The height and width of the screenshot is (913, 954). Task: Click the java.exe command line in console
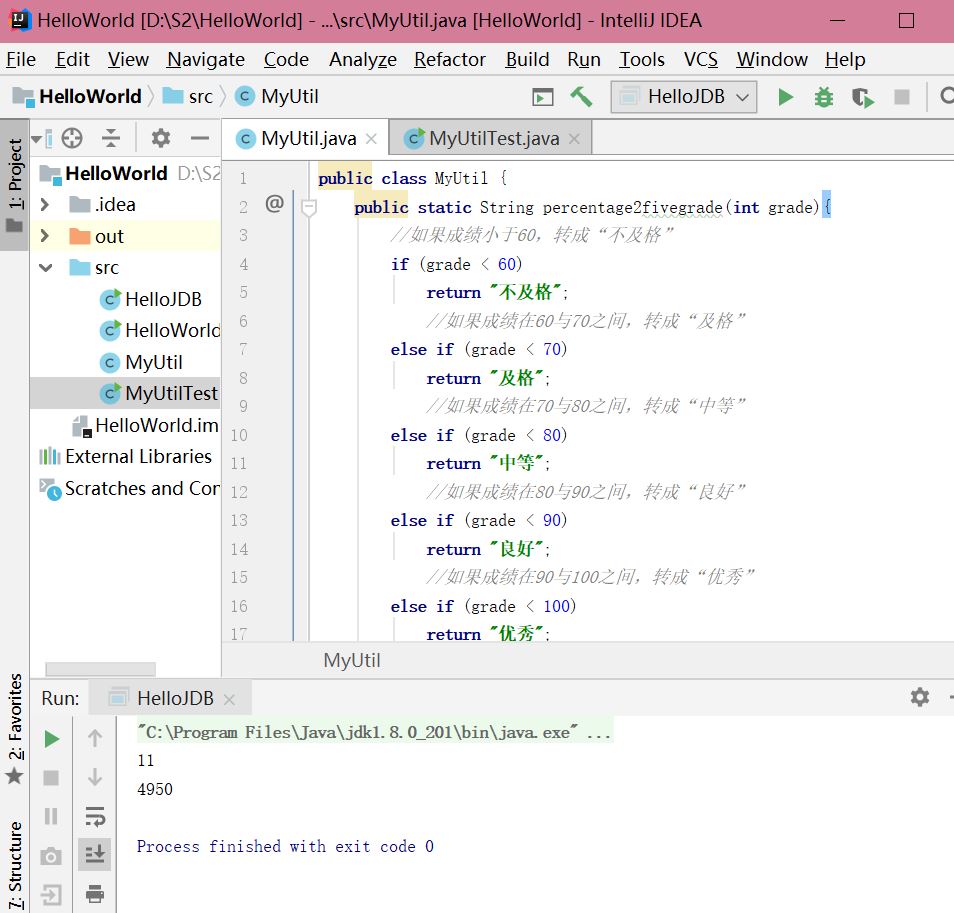click(374, 732)
